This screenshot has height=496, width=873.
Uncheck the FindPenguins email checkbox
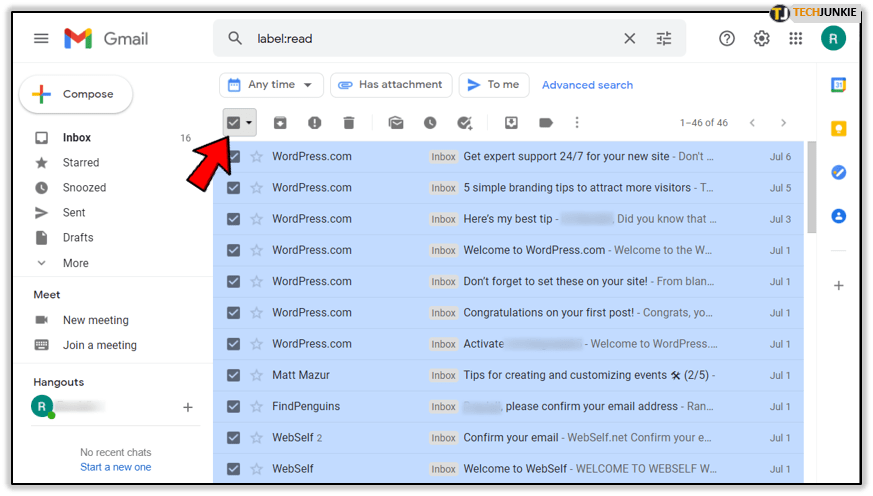click(233, 407)
